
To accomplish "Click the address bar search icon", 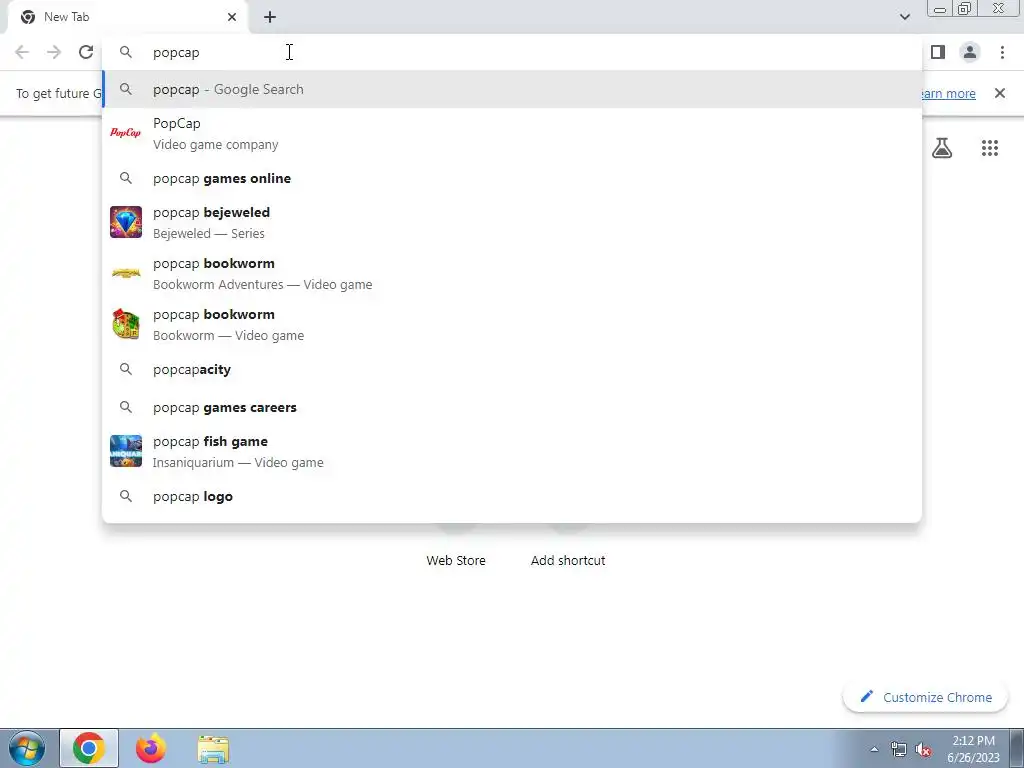I will click(125, 52).
